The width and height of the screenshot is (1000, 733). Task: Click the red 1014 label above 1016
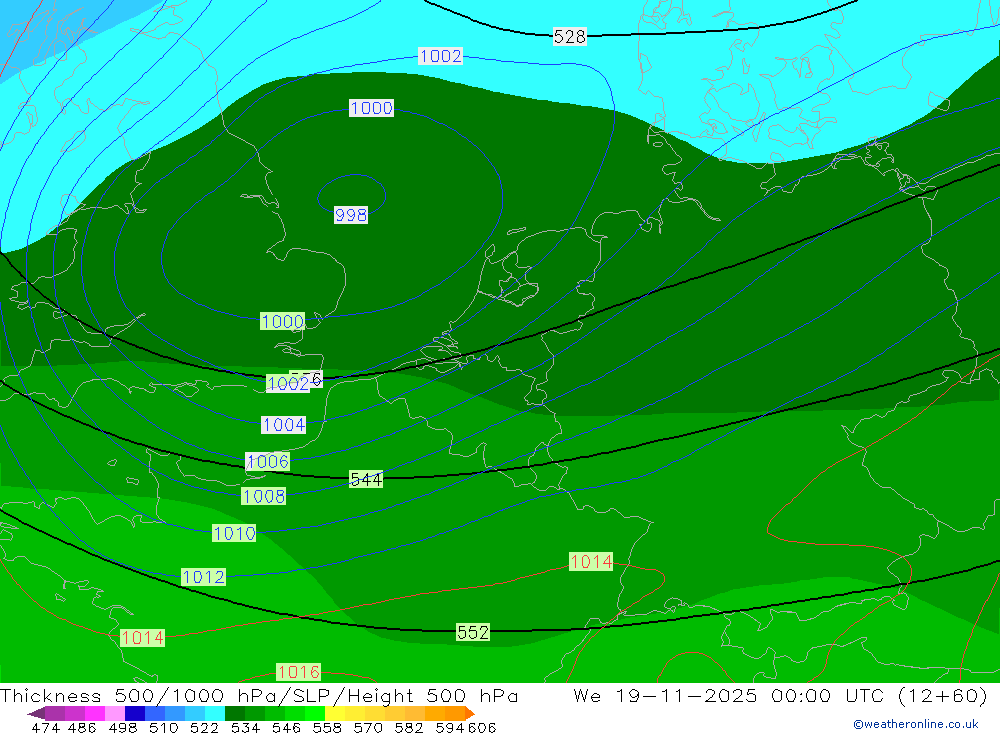click(x=143, y=638)
